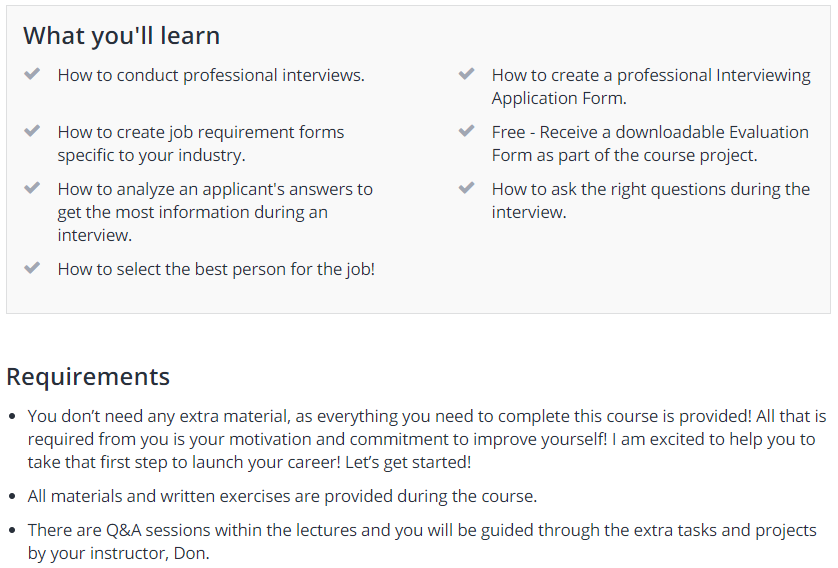
Task: Click checkmark beside Interviewing Application Form item
Action: click(467, 74)
